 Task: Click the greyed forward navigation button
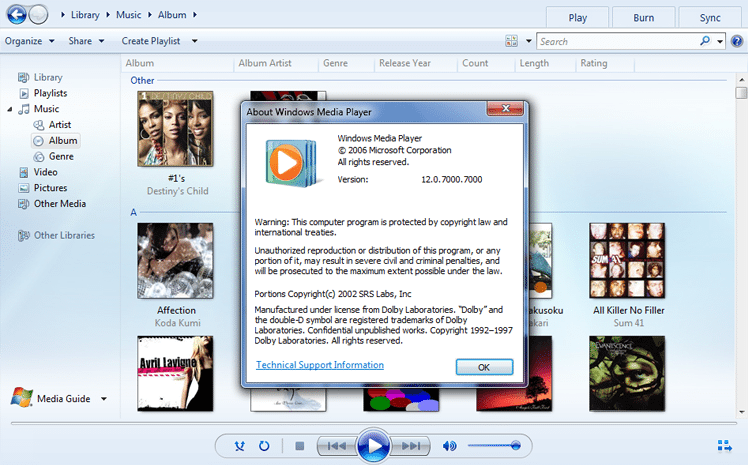(38, 14)
